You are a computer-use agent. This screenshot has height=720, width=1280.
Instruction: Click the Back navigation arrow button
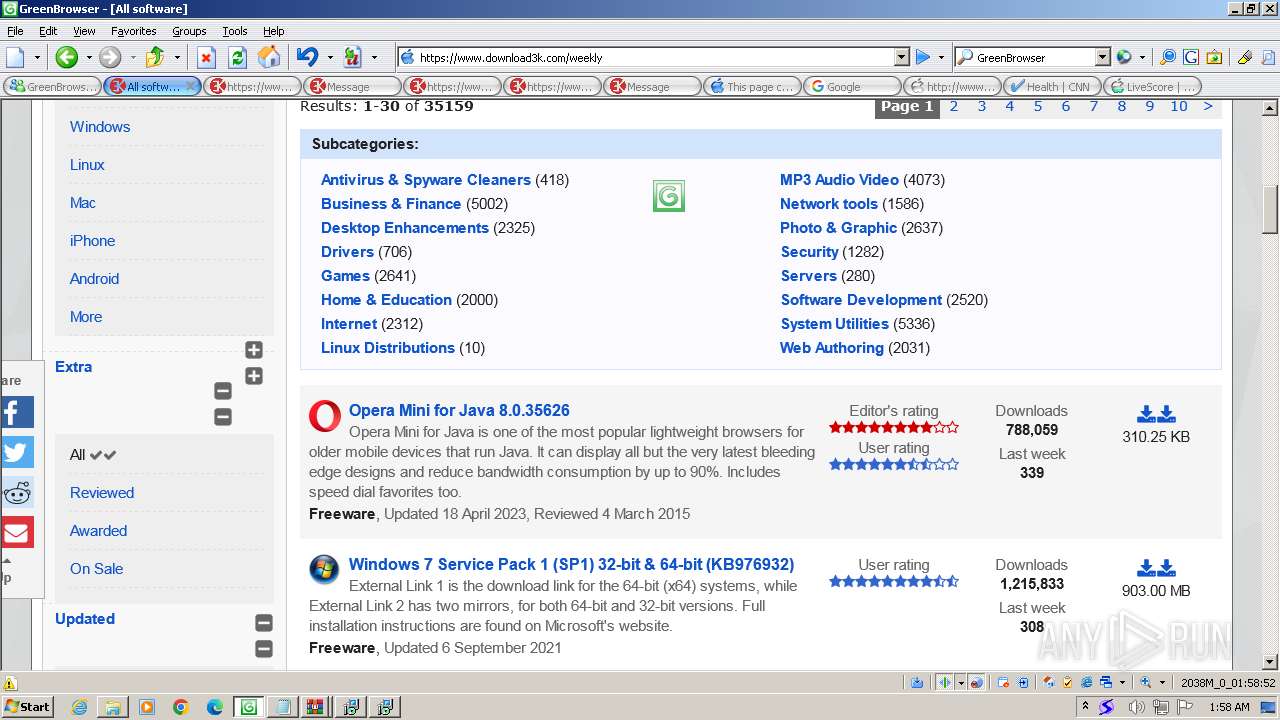pyautogui.click(x=66, y=57)
